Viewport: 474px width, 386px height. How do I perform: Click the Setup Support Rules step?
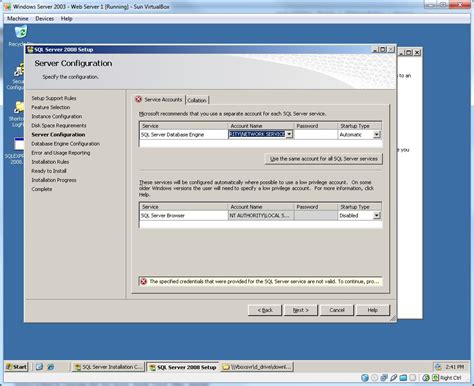click(x=54, y=98)
